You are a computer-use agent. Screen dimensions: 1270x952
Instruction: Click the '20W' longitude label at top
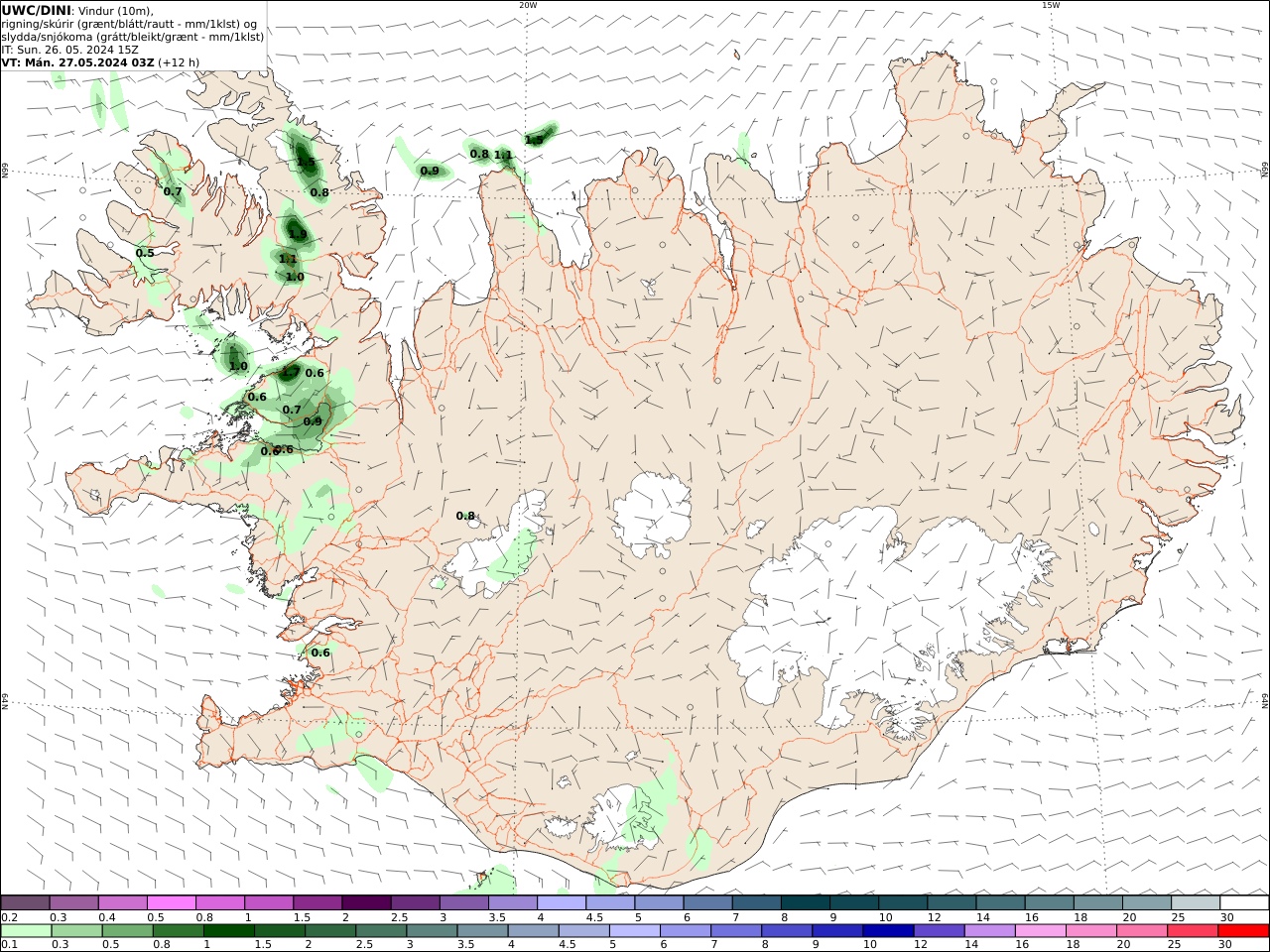(528, 5)
